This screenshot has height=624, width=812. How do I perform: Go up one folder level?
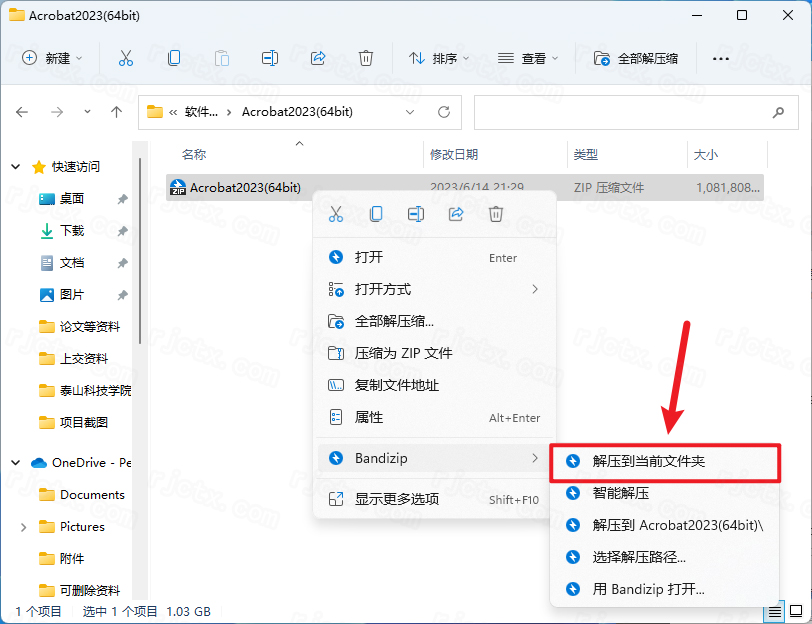tap(117, 112)
